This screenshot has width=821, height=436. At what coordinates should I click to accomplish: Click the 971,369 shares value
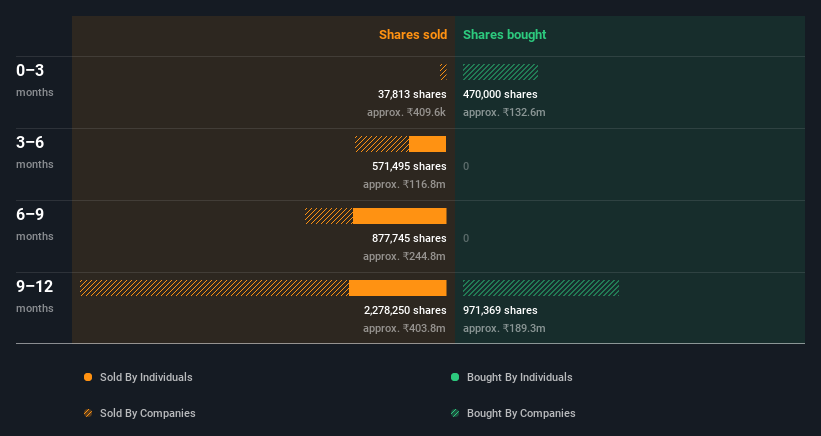[500, 310]
